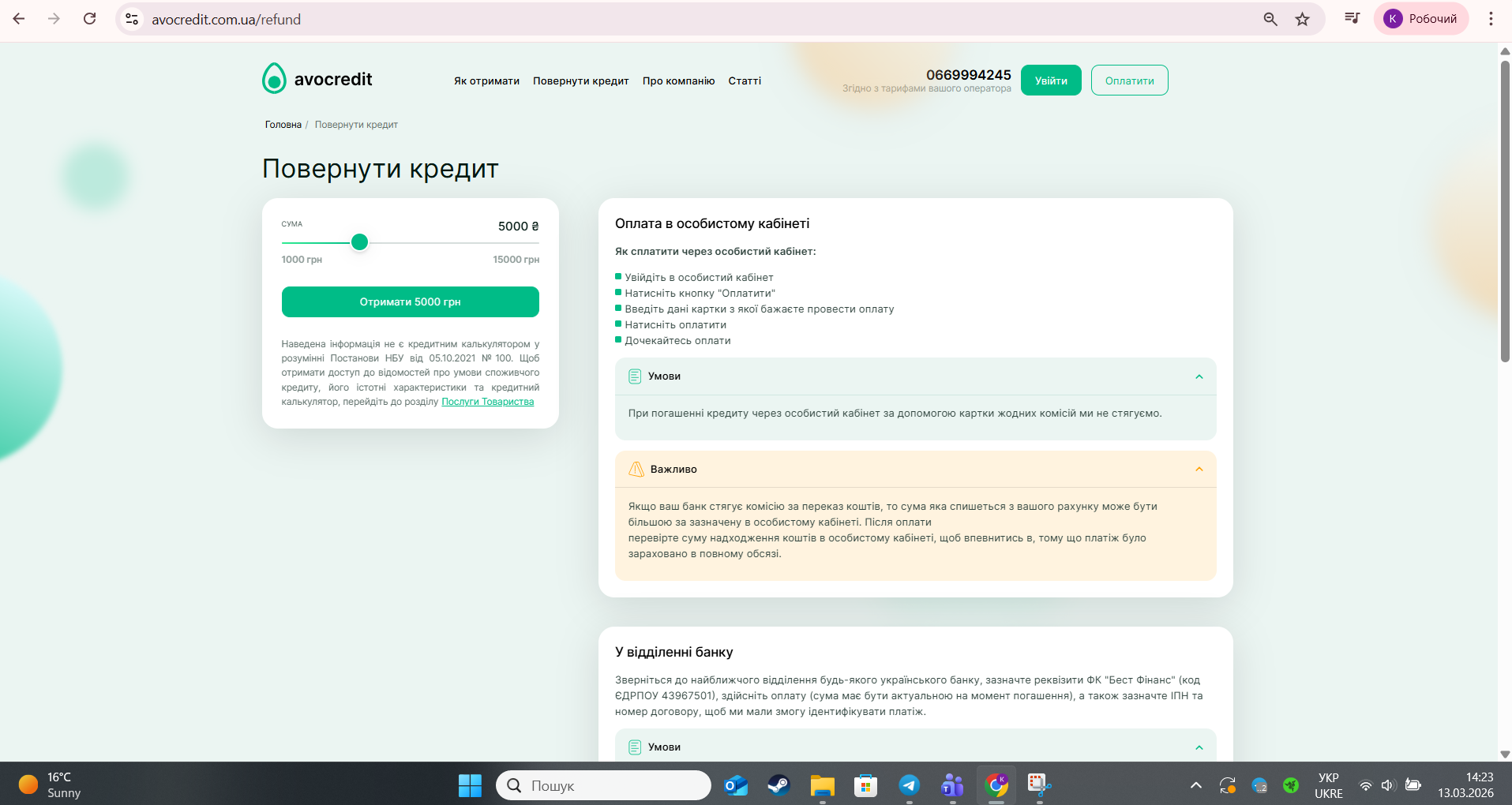1512x805 pixels.
Task: Open the Windows Start menu
Action: pyautogui.click(x=470, y=785)
